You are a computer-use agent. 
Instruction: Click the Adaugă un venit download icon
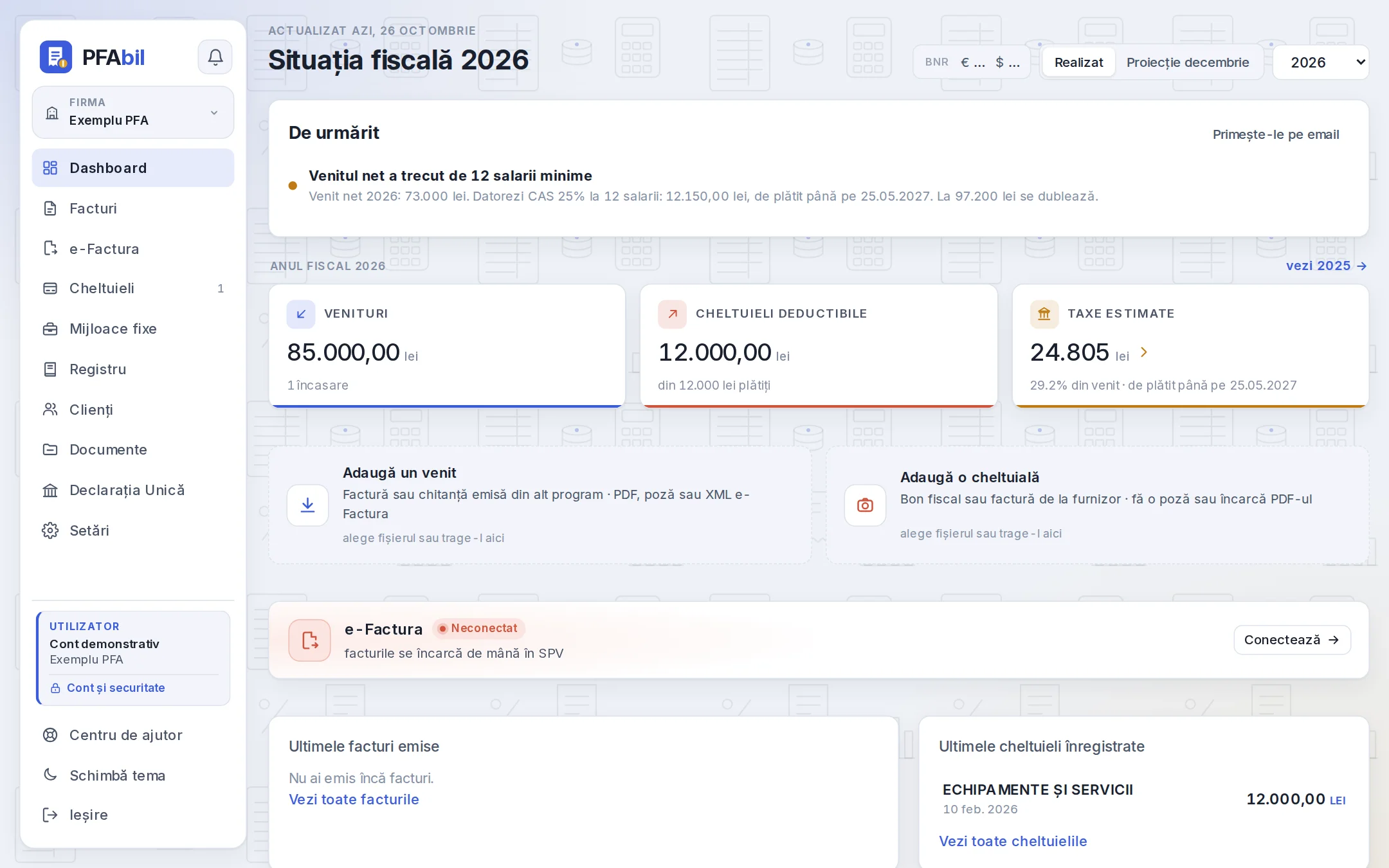(308, 505)
